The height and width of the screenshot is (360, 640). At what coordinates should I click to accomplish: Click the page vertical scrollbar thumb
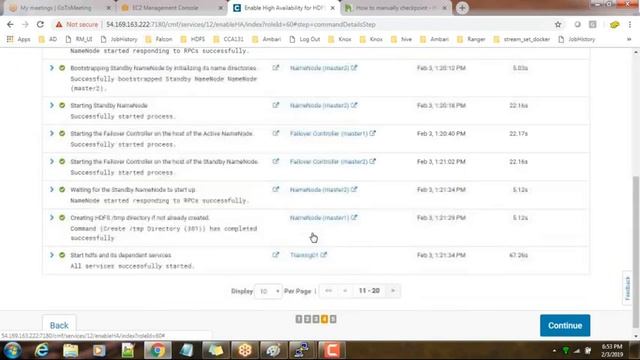(x=635, y=252)
